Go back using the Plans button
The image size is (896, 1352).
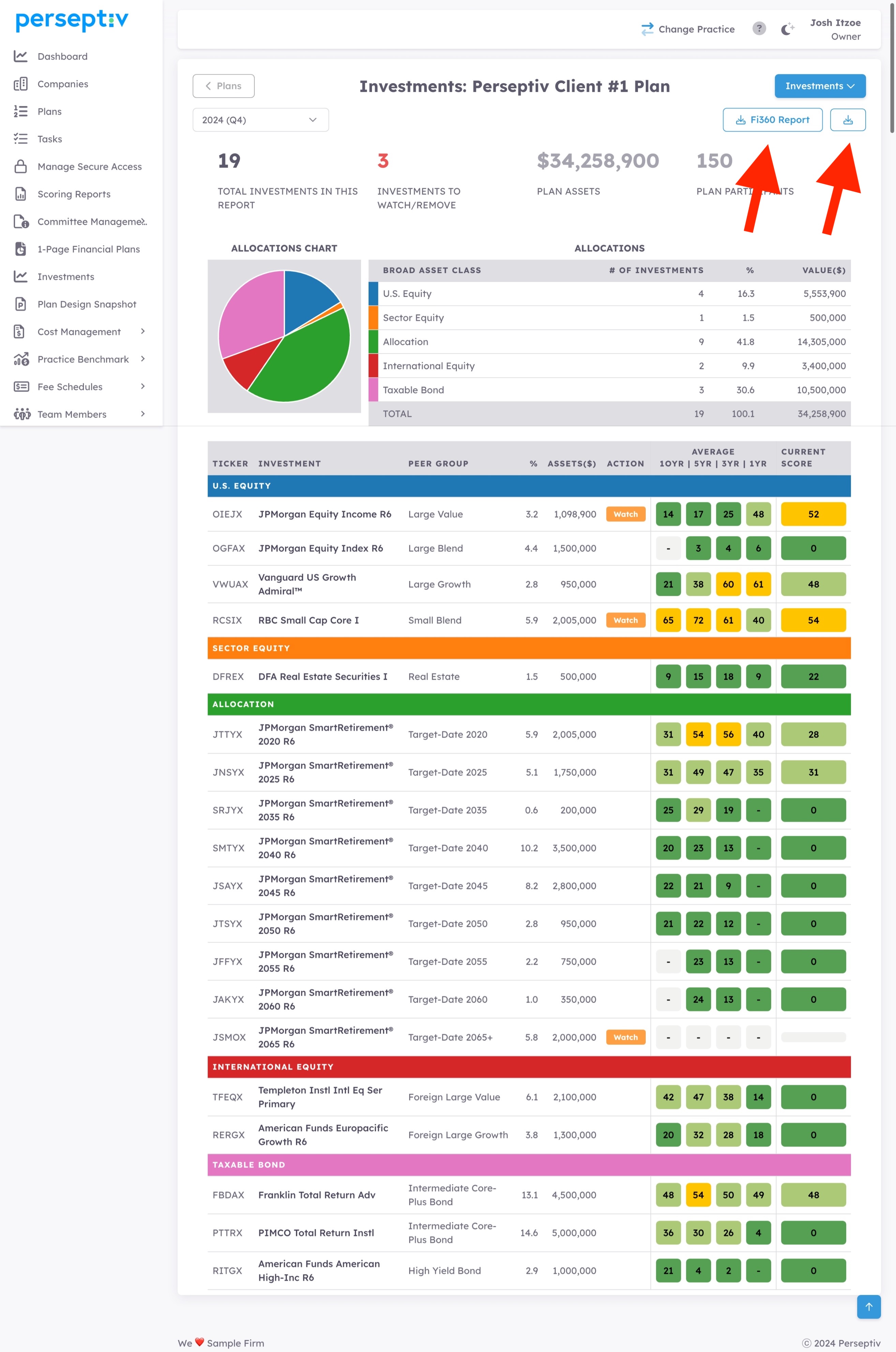point(223,86)
